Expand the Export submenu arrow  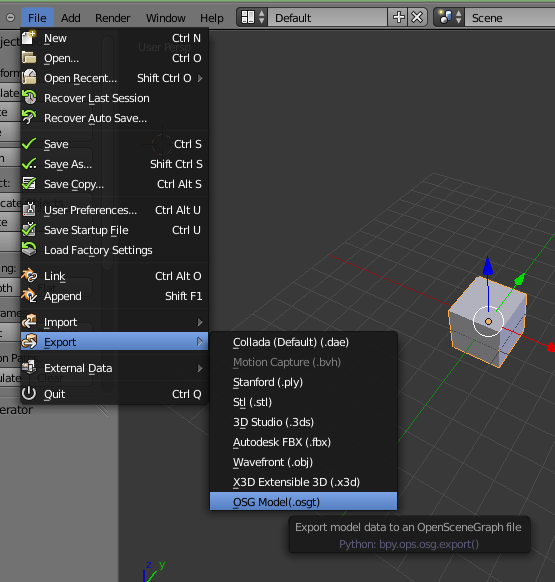(200, 341)
